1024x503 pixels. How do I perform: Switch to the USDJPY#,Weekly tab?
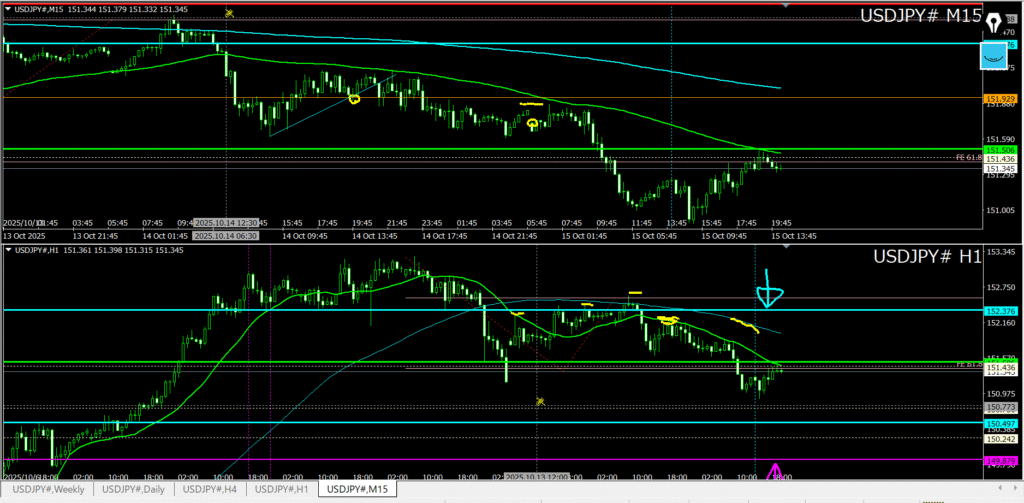click(47, 489)
